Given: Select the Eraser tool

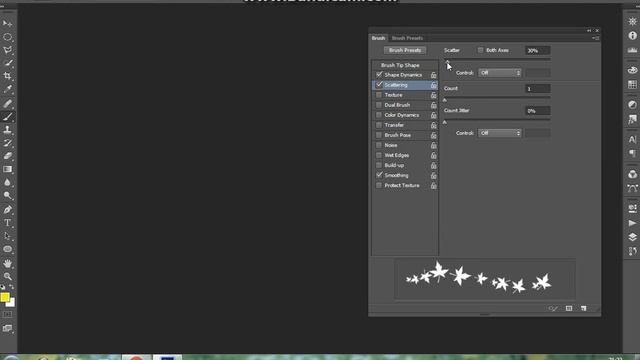Looking at the screenshot, I should [7, 156].
